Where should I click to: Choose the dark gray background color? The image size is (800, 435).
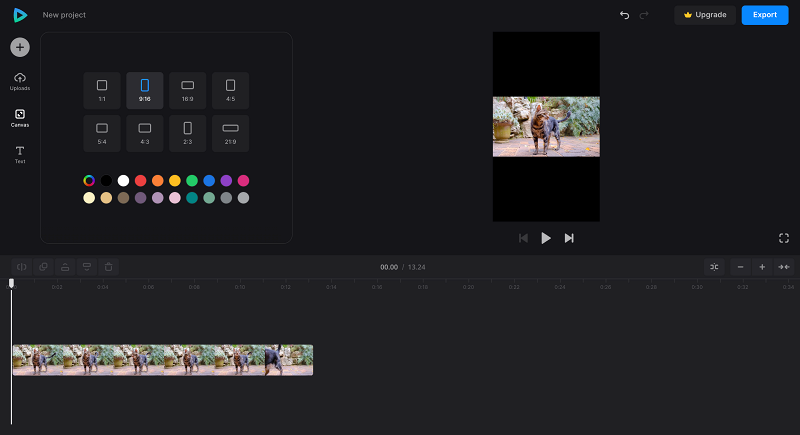[226, 198]
